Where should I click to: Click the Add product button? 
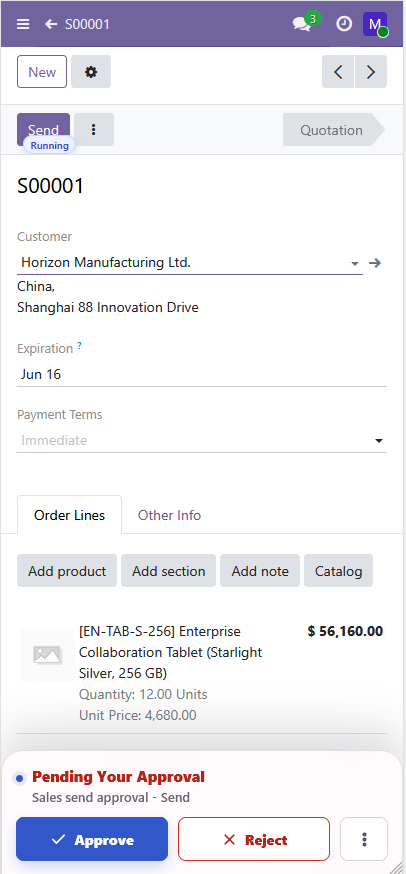(x=67, y=571)
